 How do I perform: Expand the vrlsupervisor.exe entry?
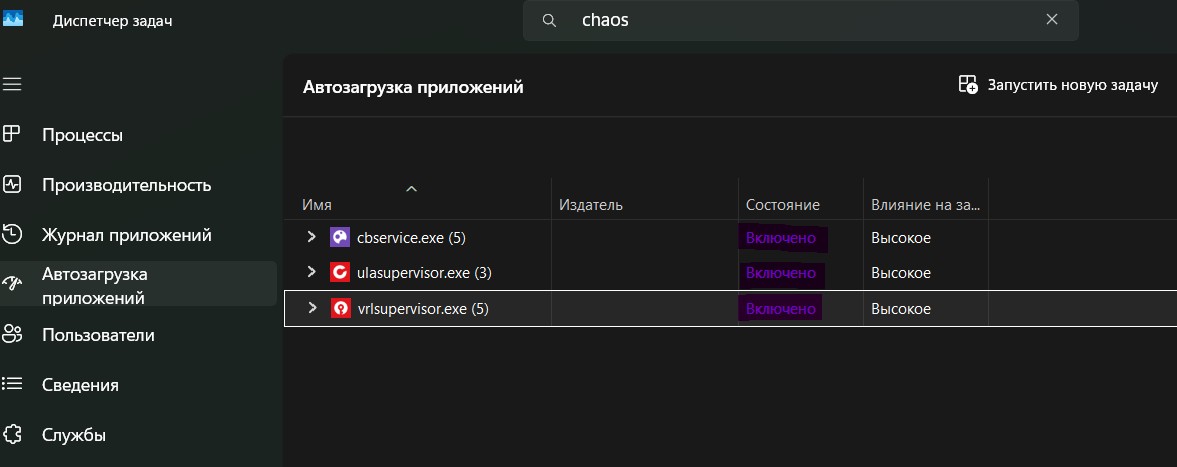tap(311, 309)
